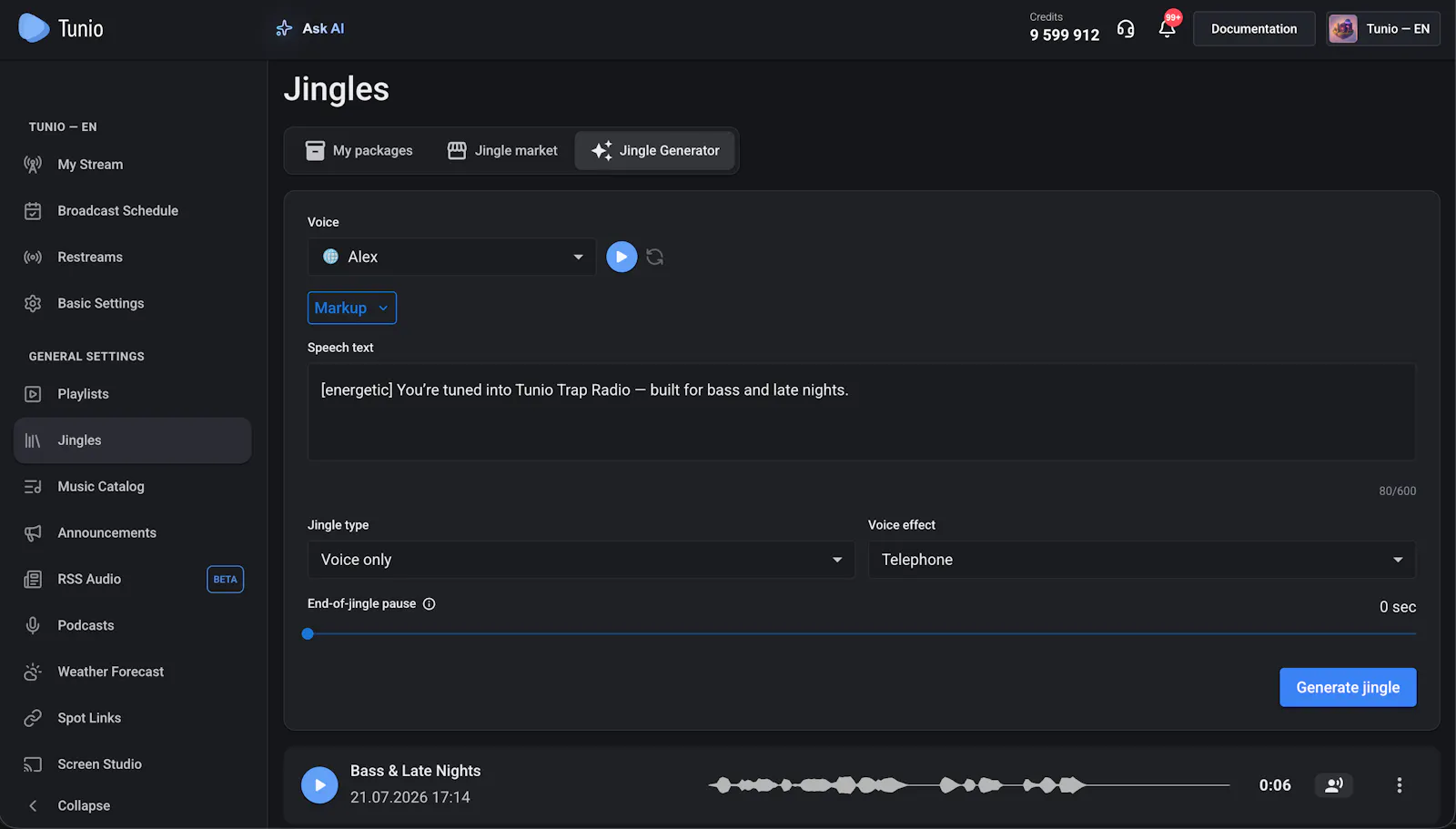Select Jingles in sidebar

(133, 440)
